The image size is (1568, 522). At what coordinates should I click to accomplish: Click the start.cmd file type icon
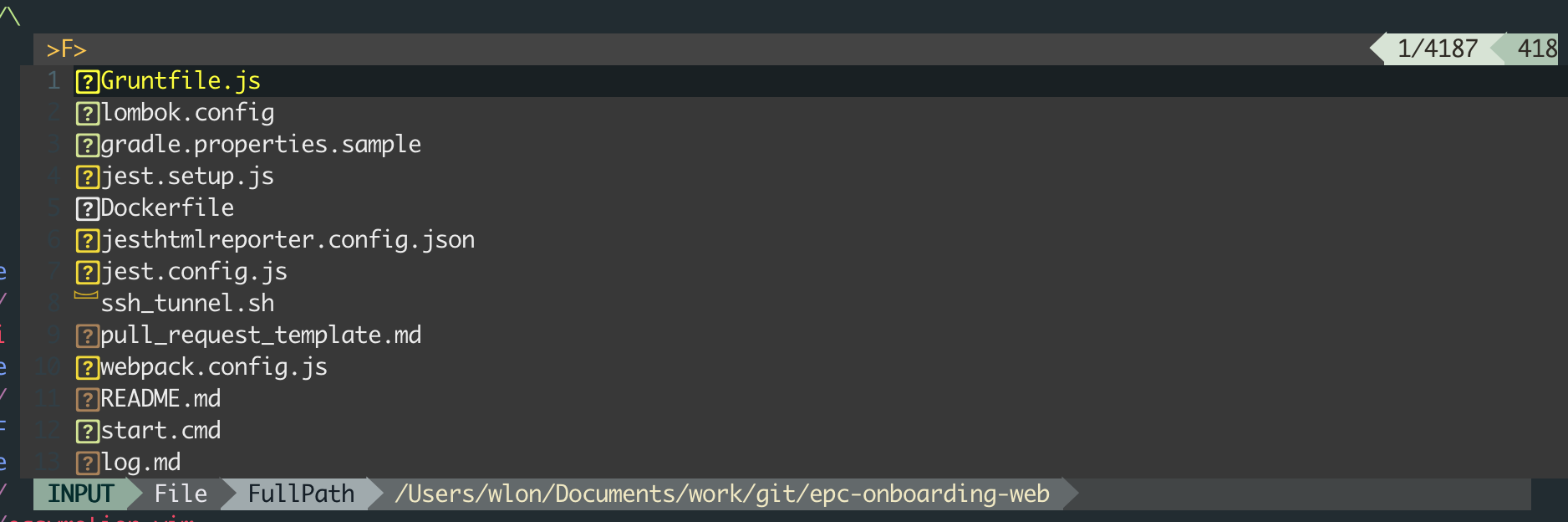[x=86, y=431]
